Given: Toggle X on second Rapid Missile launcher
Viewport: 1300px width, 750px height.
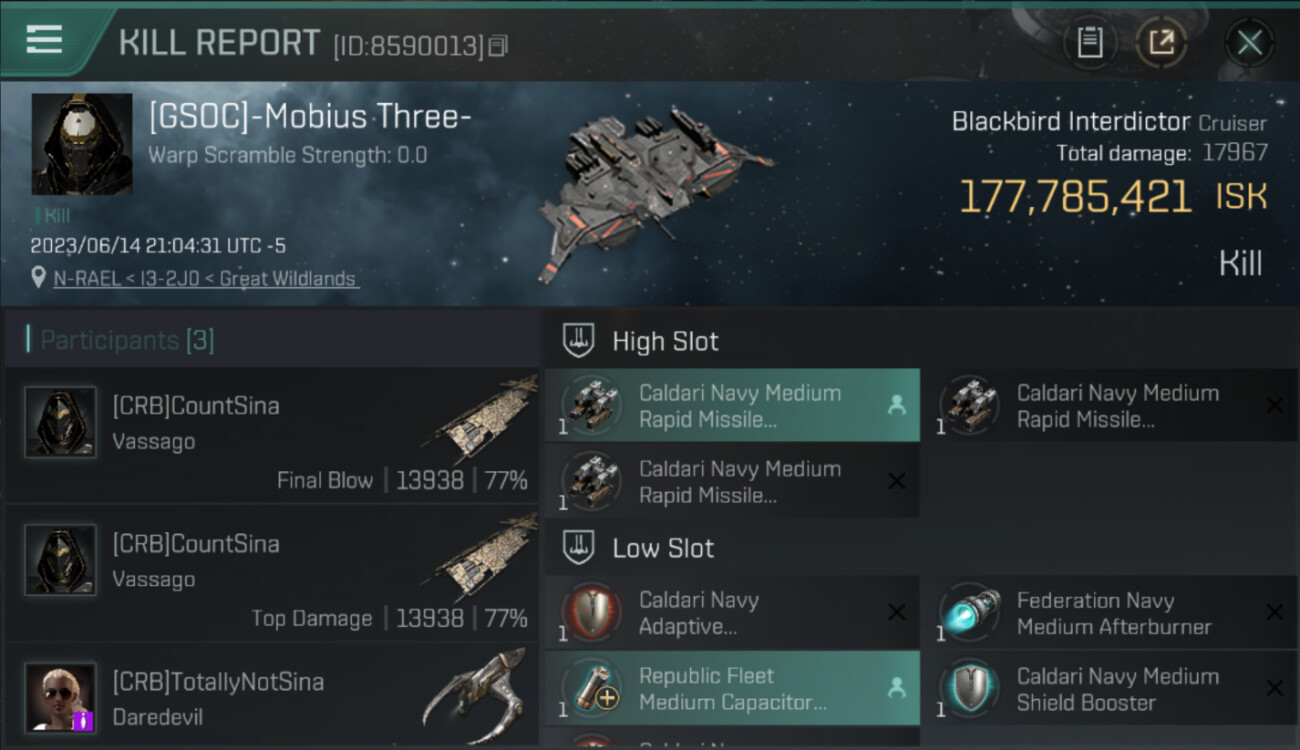Looking at the screenshot, I should (1274, 405).
